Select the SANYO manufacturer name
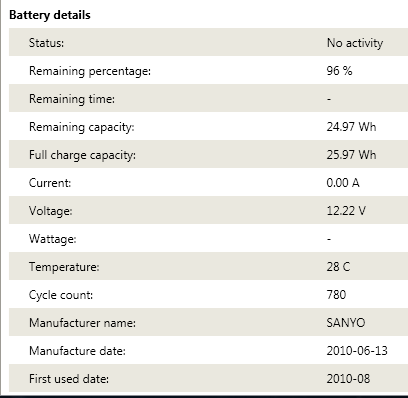Viewport: 408px width, 398px height. point(346,323)
